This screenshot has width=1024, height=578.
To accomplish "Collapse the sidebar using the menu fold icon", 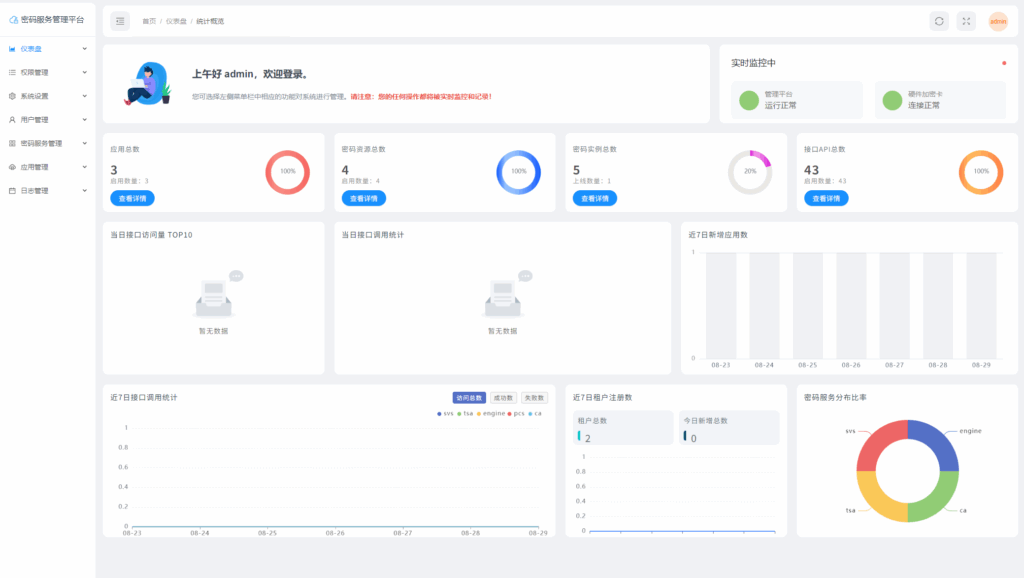I will [x=120, y=21].
